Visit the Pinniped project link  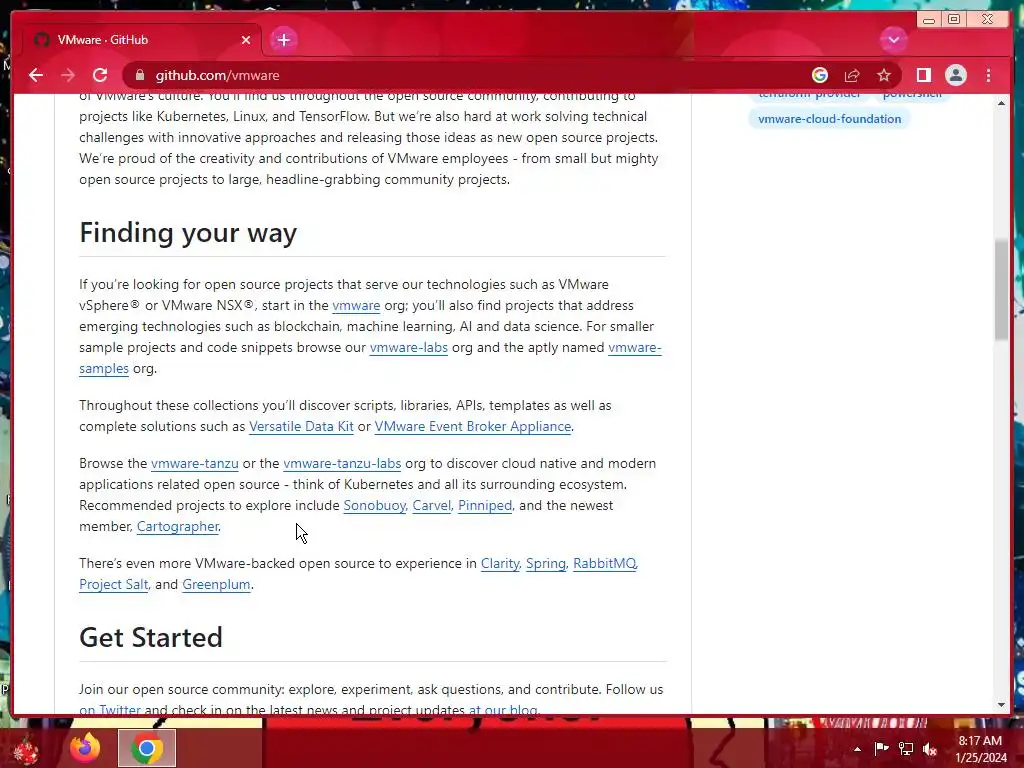point(485,505)
